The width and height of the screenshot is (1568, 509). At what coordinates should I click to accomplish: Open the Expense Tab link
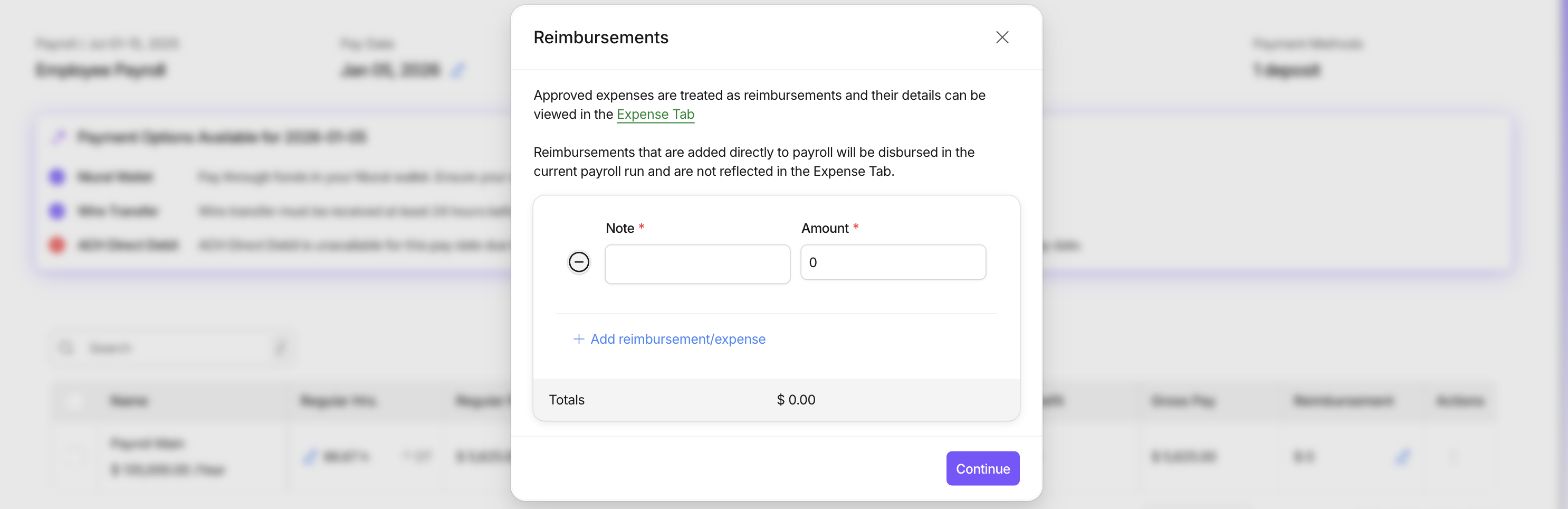click(655, 115)
